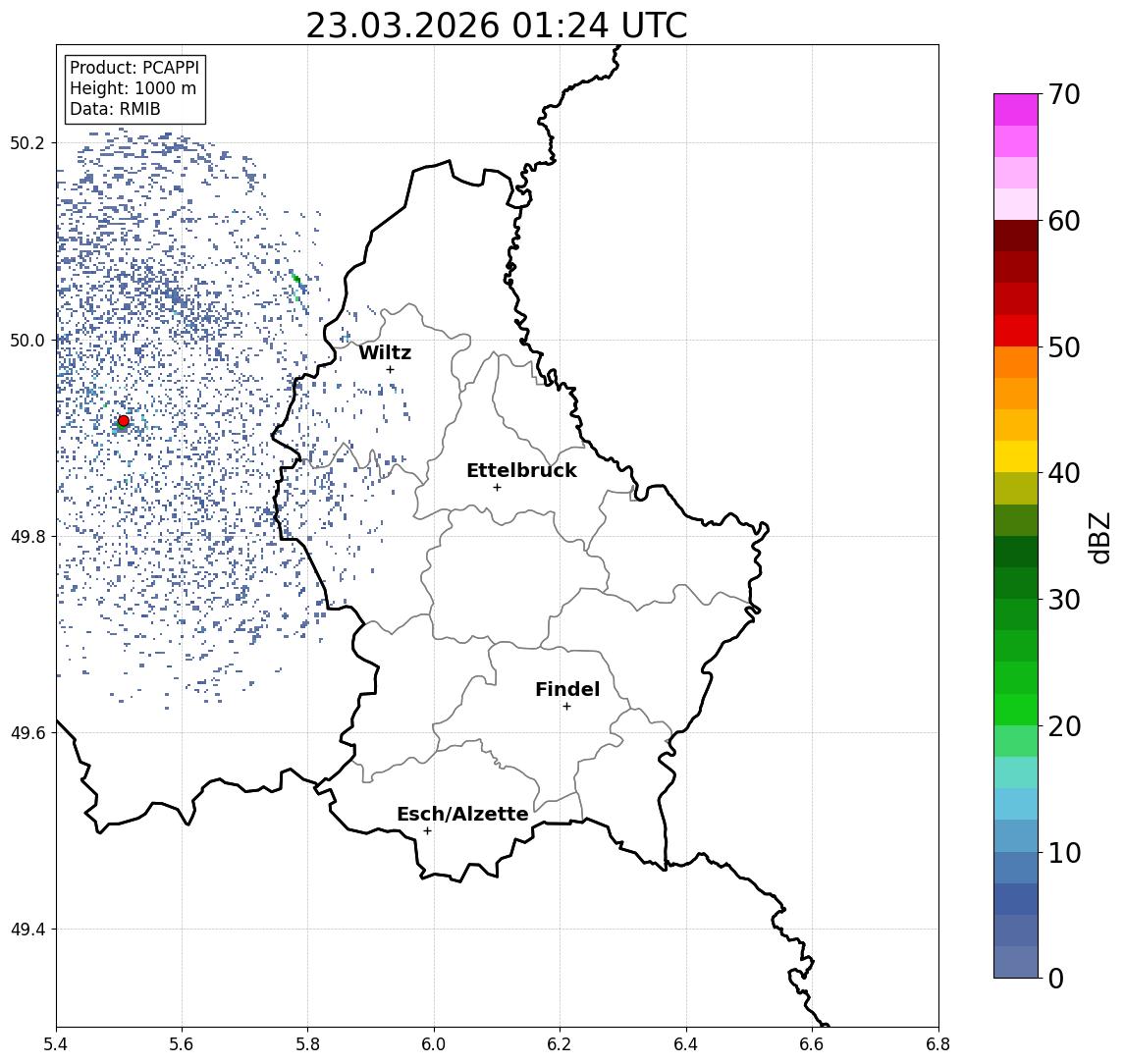Click the colorbar tick label 50
This screenshot has height=1064, width=1124.
coord(1064,347)
